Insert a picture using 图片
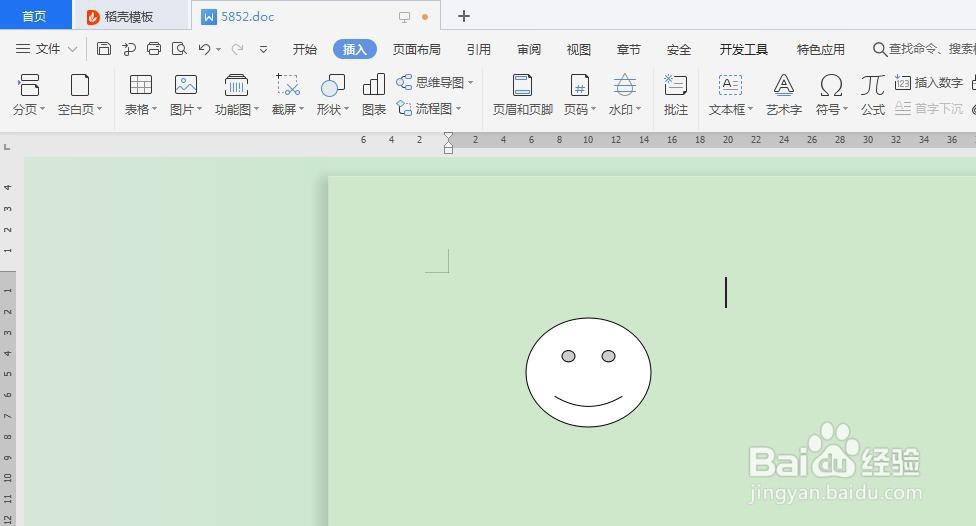 pyautogui.click(x=185, y=94)
